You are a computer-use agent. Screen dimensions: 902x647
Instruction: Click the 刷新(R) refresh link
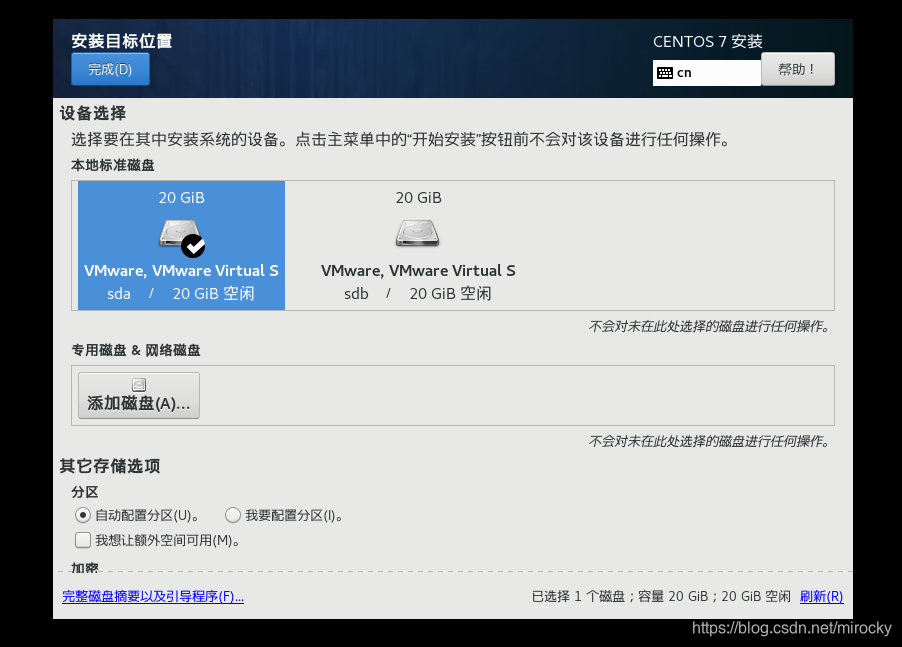pyautogui.click(x=820, y=596)
